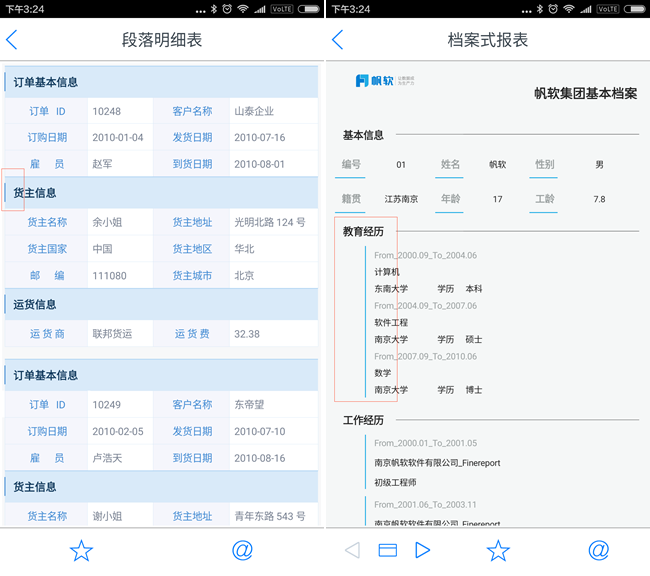
Task: Select address 青年东路 543 号
Action: (270, 516)
